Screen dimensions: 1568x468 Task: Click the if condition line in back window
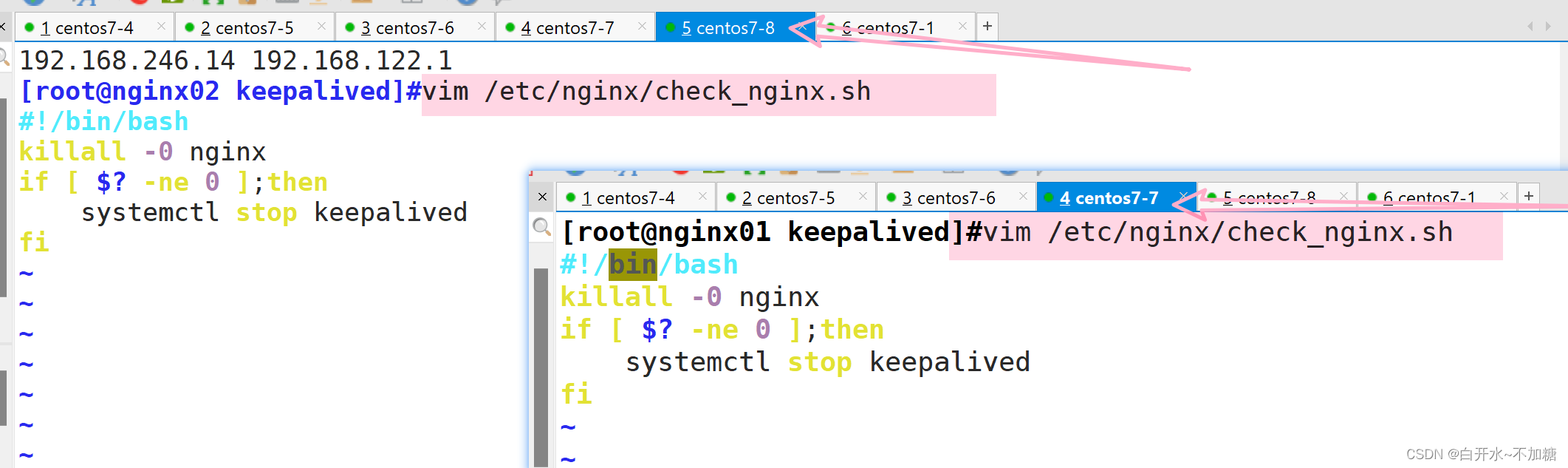click(174, 182)
